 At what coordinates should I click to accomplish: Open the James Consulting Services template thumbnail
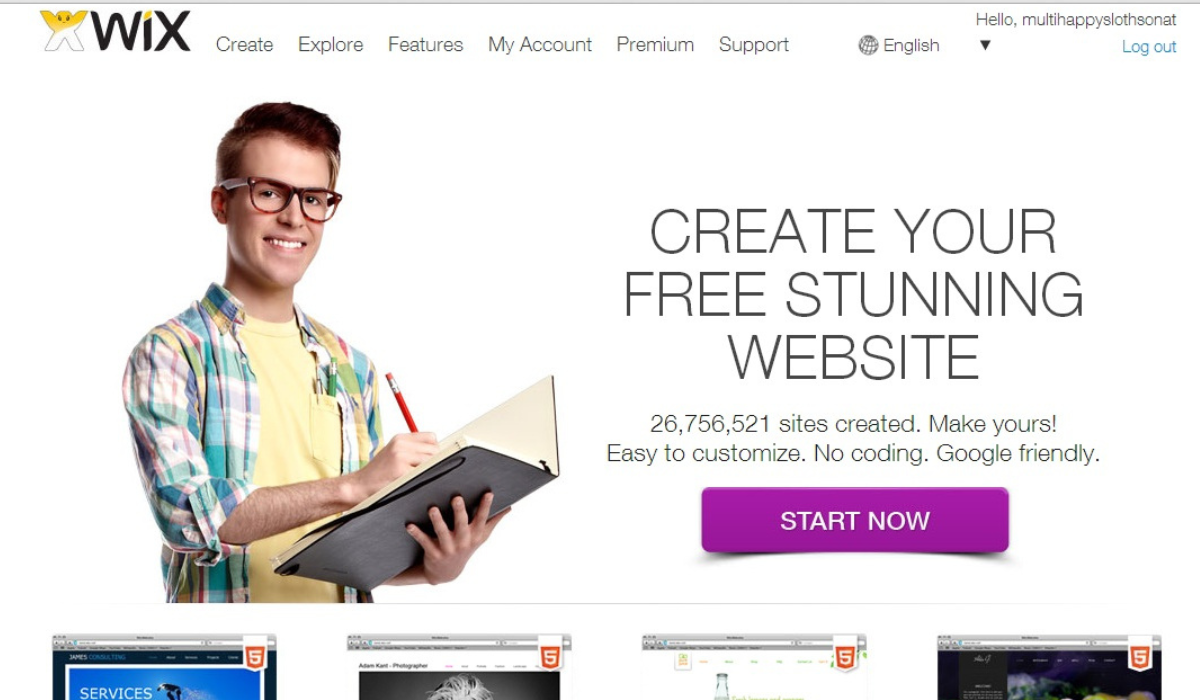click(165, 667)
